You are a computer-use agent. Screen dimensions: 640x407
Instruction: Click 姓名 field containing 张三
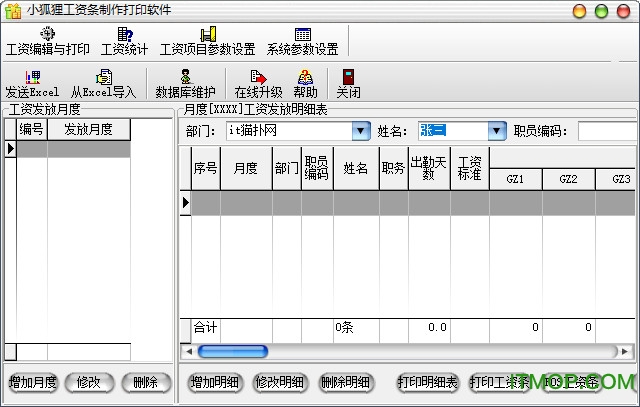coord(453,131)
